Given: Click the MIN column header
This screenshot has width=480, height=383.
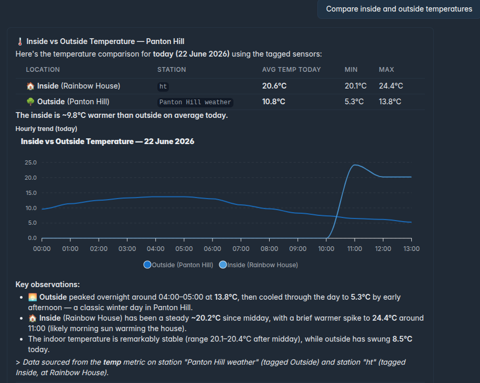Looking at the screenshot, I should (351, 70).
